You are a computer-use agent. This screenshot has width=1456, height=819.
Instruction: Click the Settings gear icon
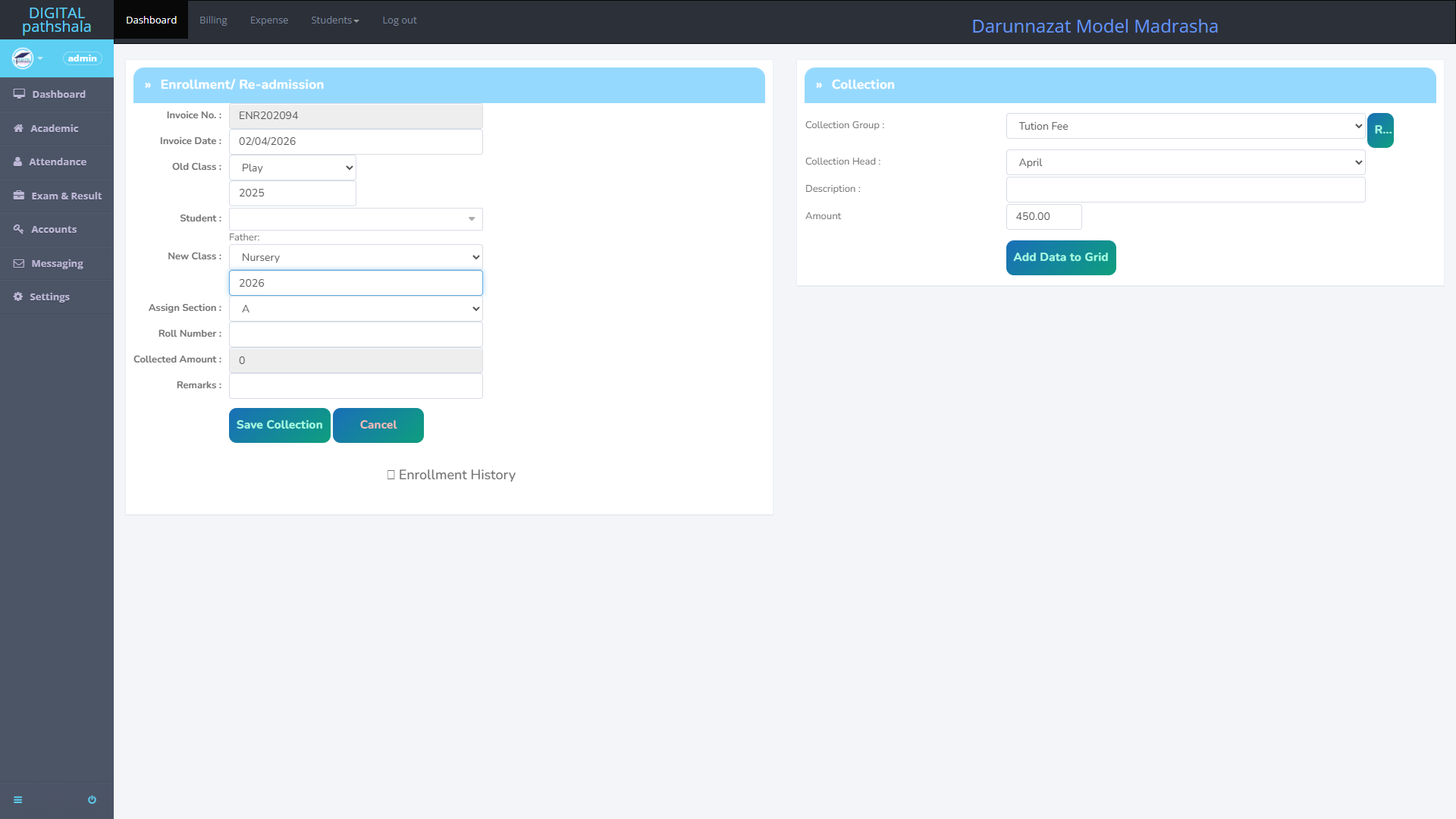pos(18,297)
